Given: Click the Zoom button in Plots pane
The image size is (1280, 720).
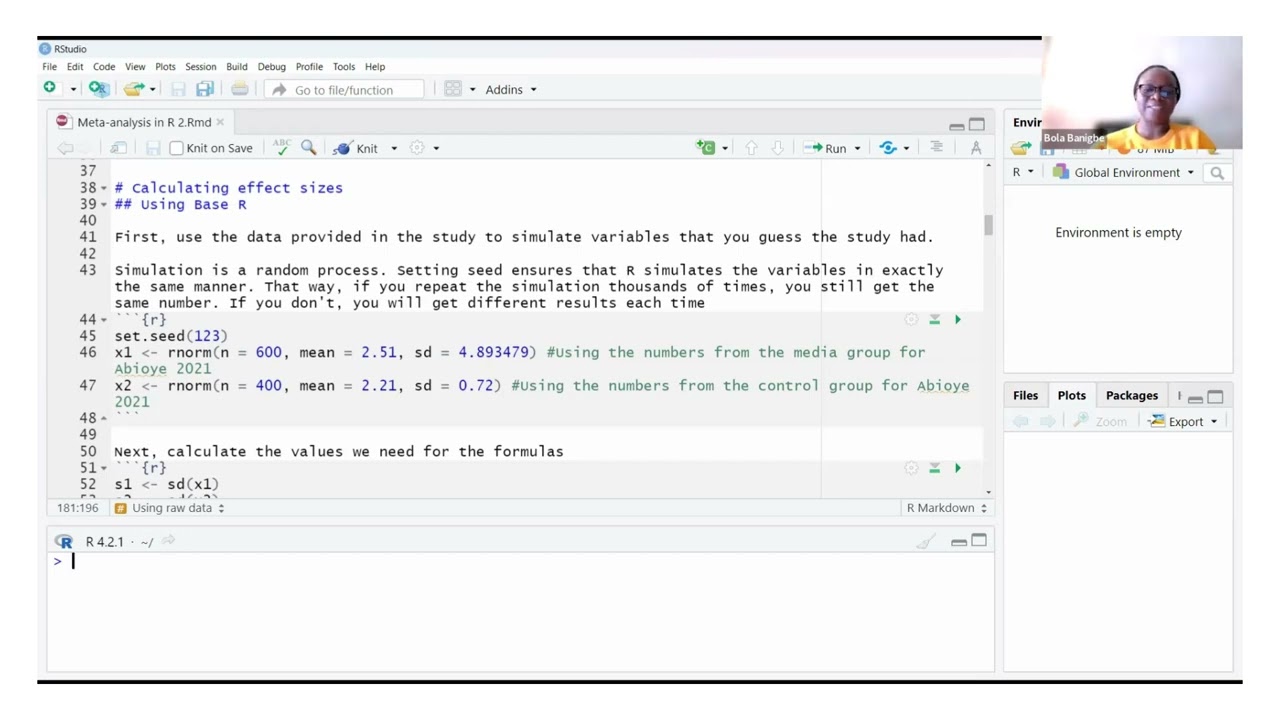Looking at the screenshot, I should (1101, 421).
